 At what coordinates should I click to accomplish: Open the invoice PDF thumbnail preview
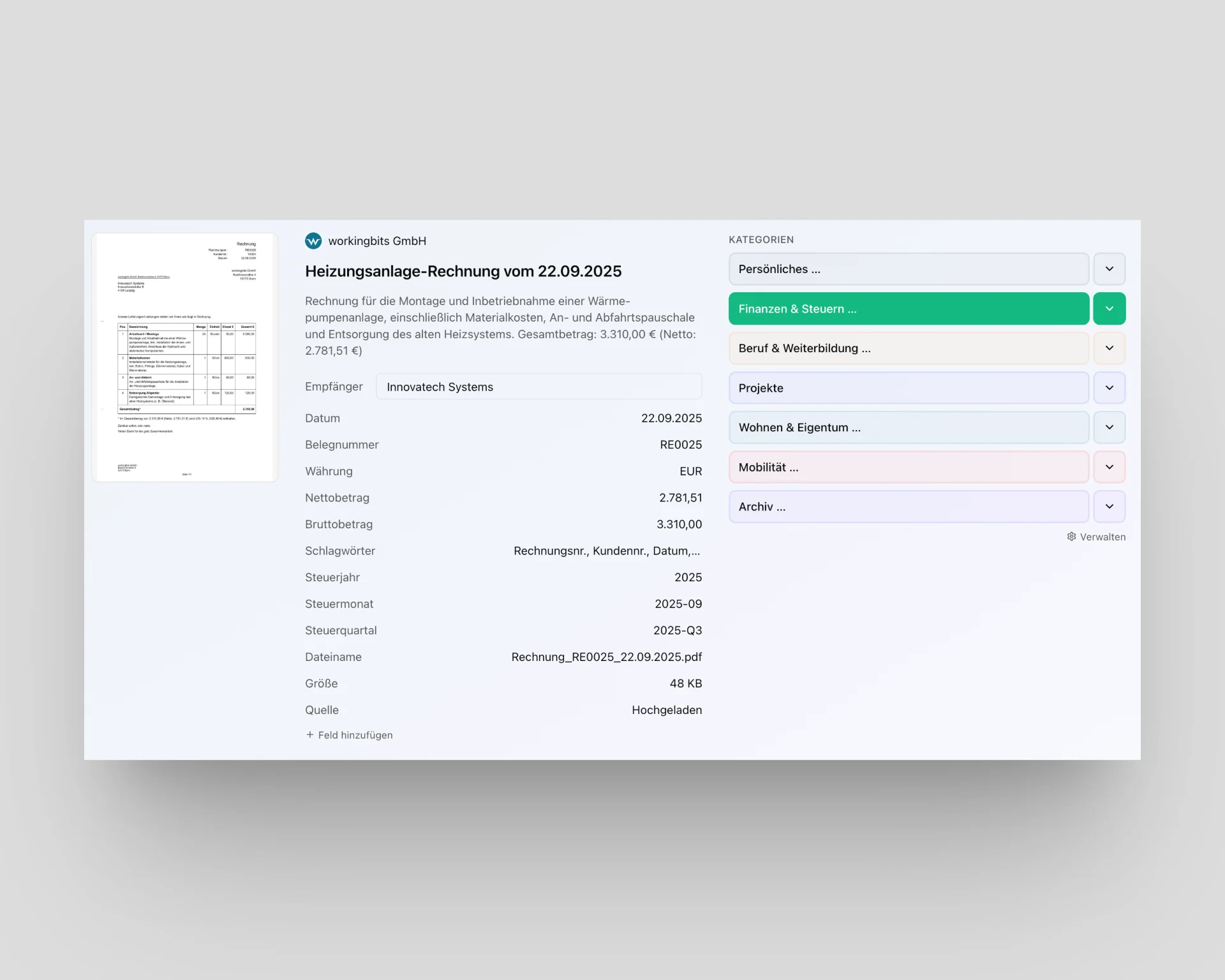click(x=185, y=357)
